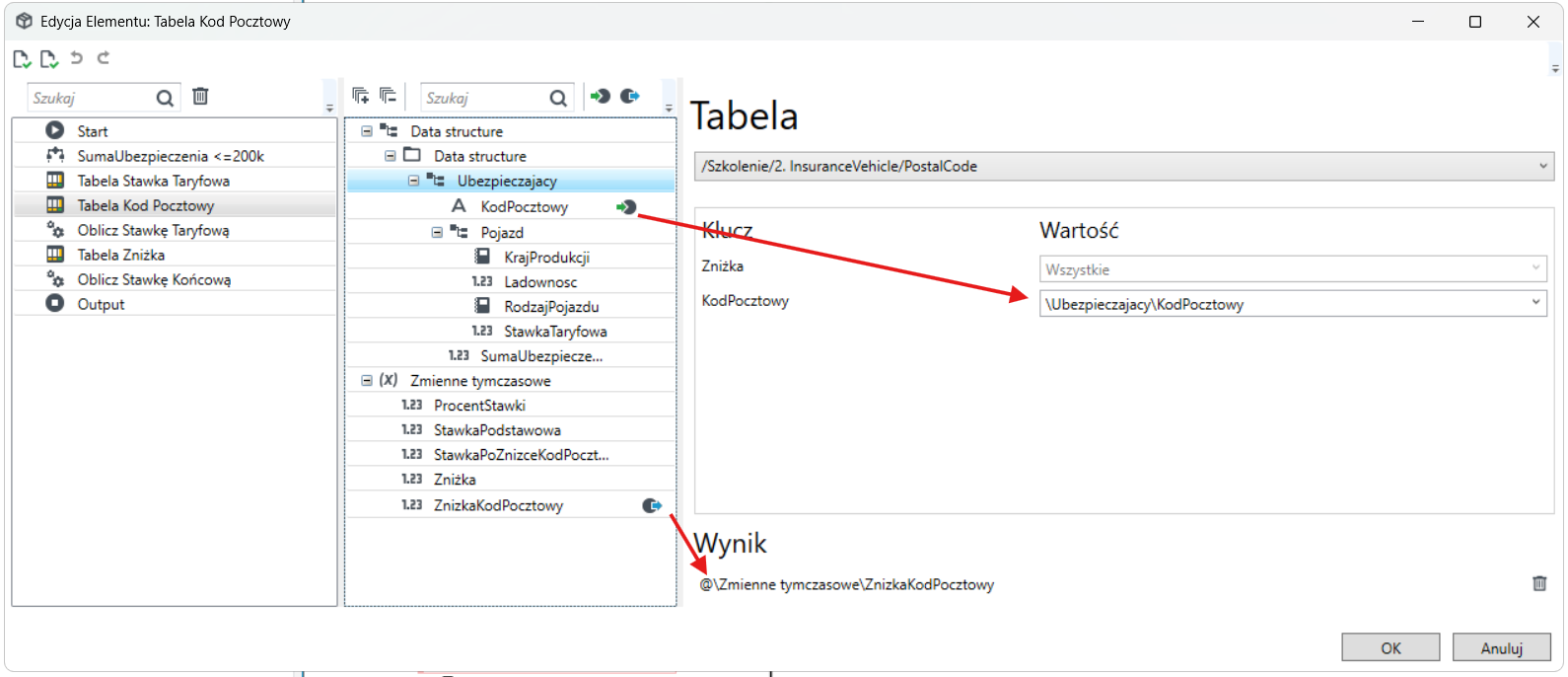Select StawkaPodstawowa variable
Image resolution: width=1568 pixels, height=677 pixels.
point(497,430)
